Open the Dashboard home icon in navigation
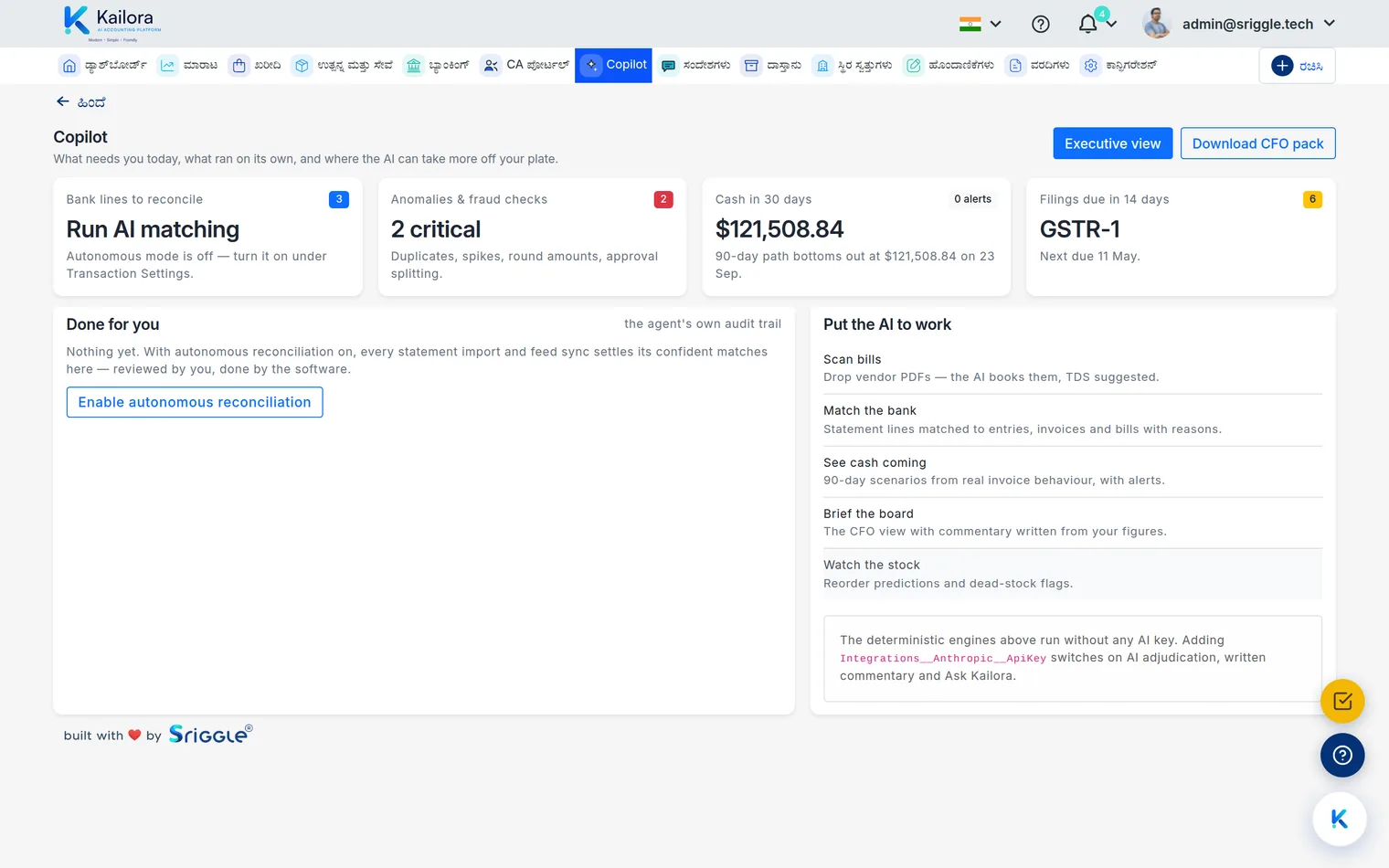This screenshot has width=1389, height=868. 69,66
